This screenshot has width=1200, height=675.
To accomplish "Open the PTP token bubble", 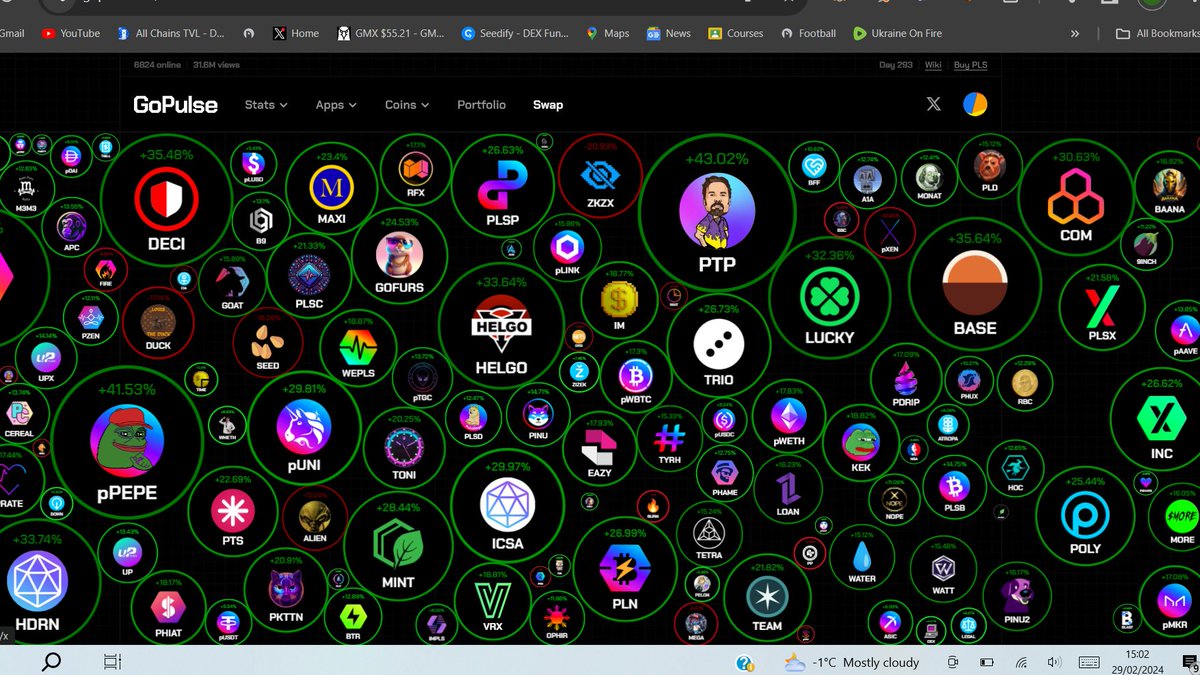I will click(716, 214).
